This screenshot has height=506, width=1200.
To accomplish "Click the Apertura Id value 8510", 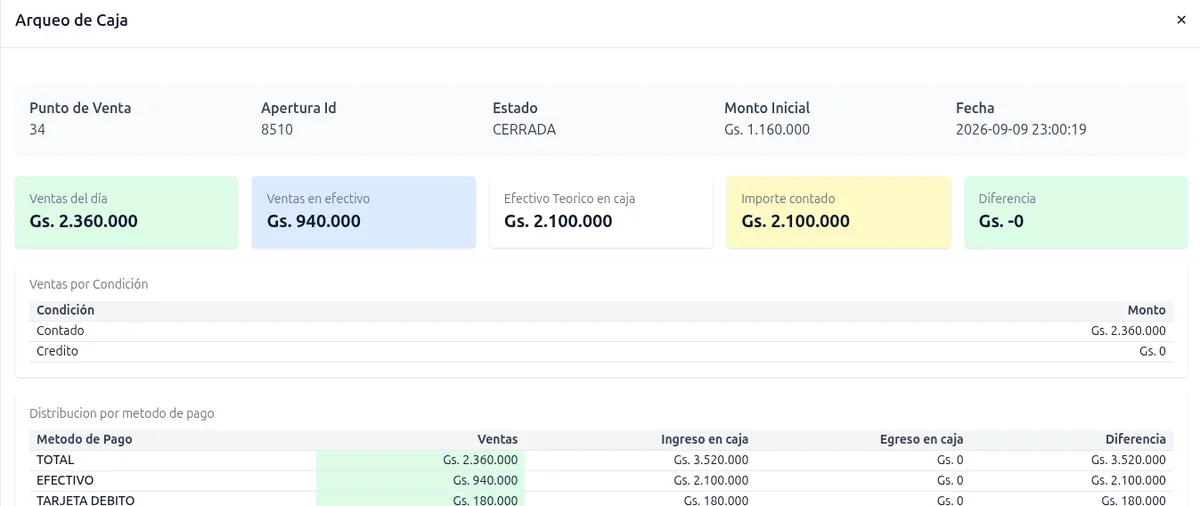I will pos(277,130).
